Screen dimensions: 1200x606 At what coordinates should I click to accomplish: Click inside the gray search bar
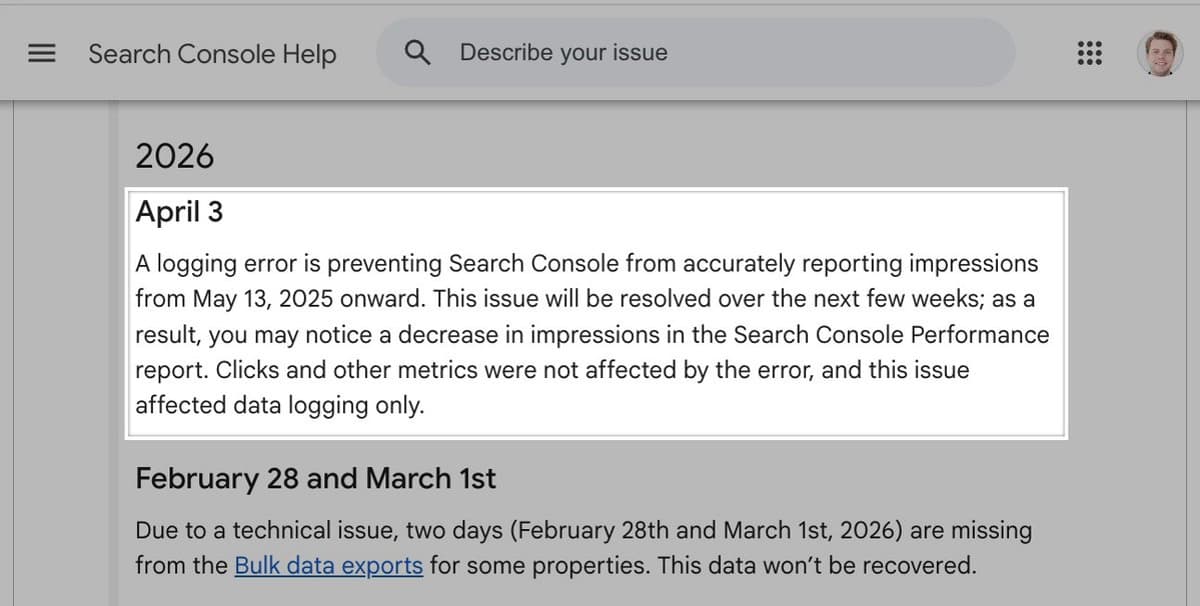(x=700, y=52)
